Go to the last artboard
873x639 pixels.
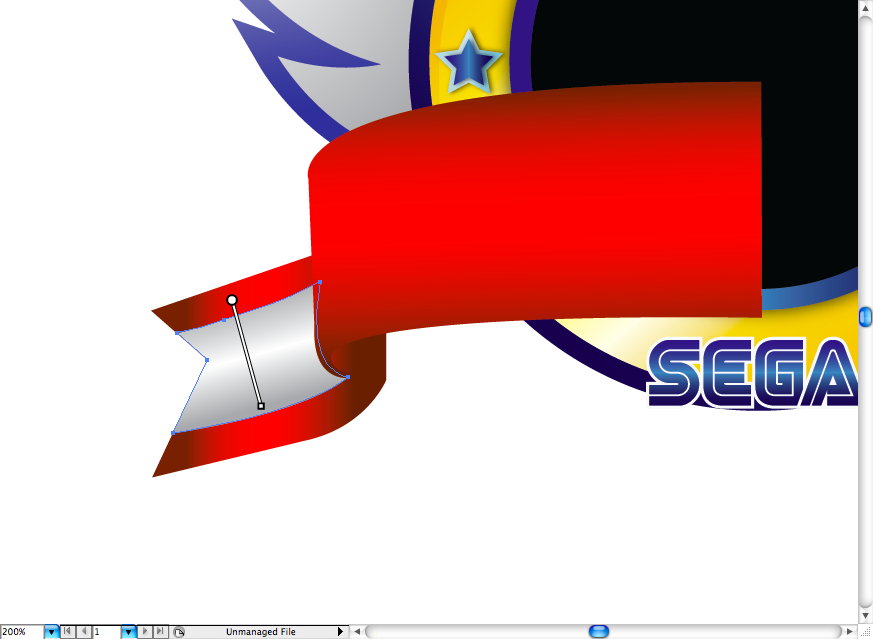coord(160,632)
